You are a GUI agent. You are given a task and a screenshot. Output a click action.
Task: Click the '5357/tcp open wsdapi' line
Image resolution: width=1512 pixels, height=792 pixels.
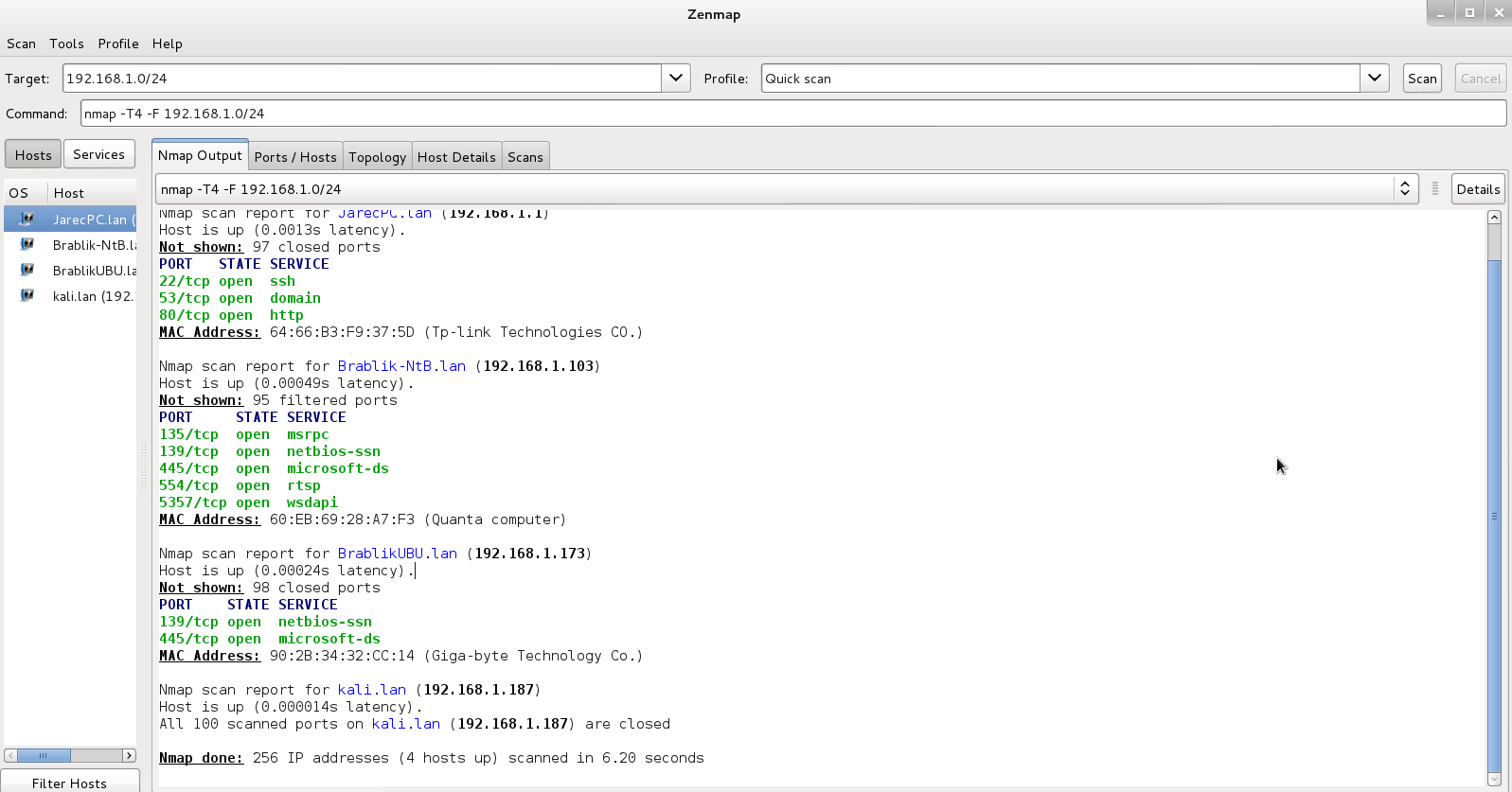click(248, 502)
